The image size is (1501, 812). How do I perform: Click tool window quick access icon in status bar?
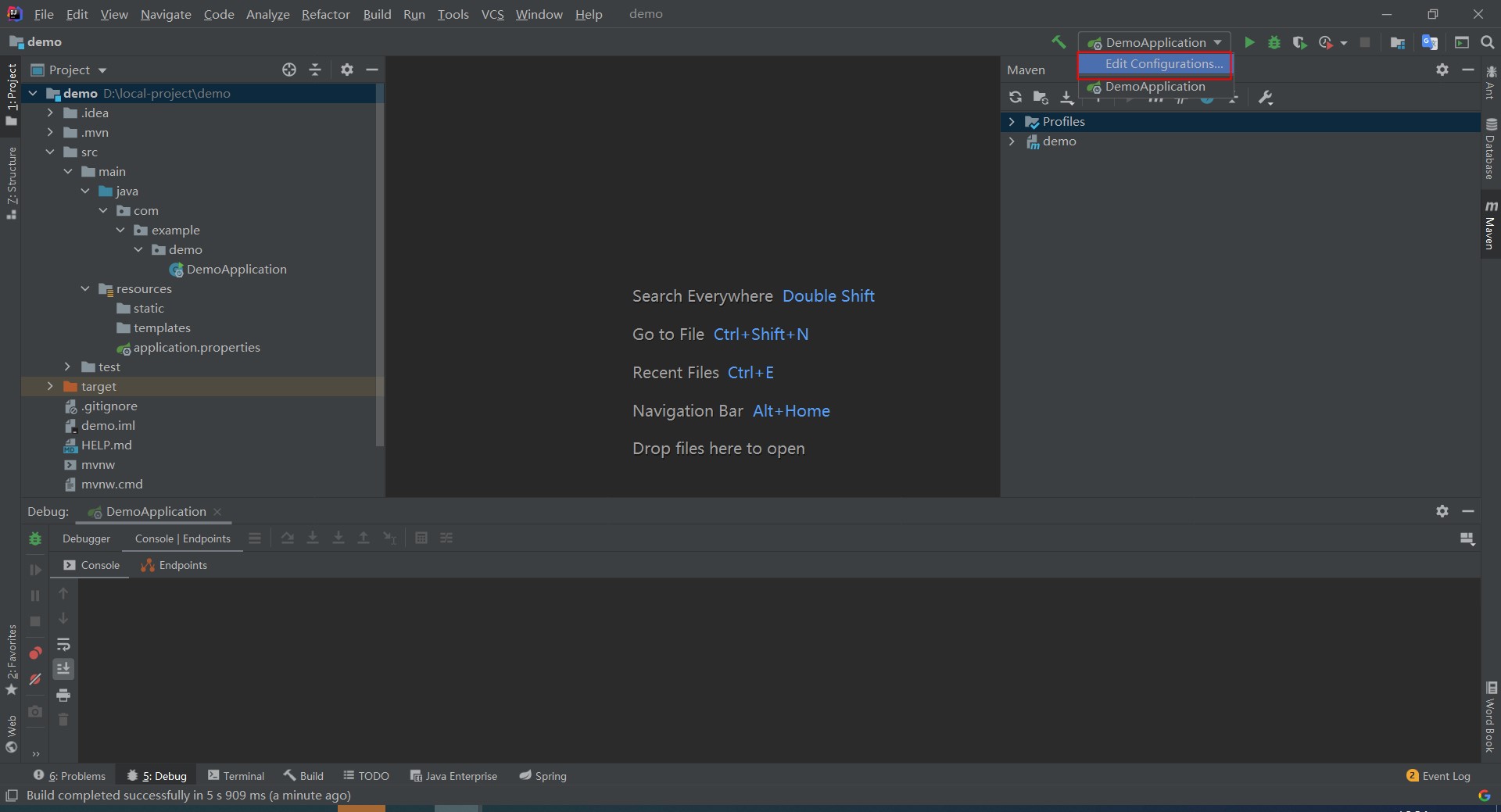(11, 795)
